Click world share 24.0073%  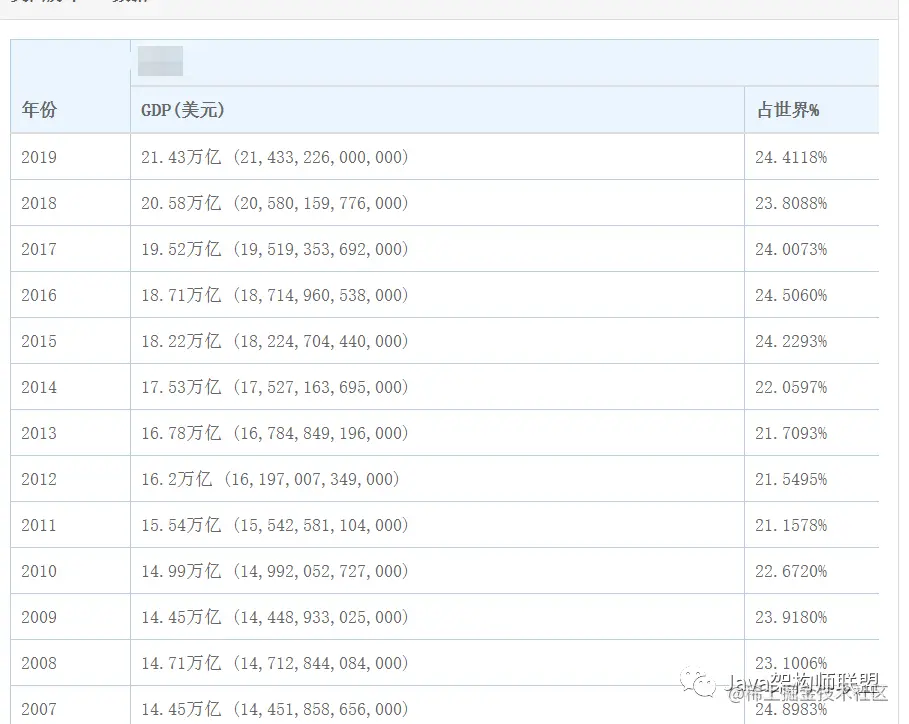pyautogui.click(x=791, y=249)
